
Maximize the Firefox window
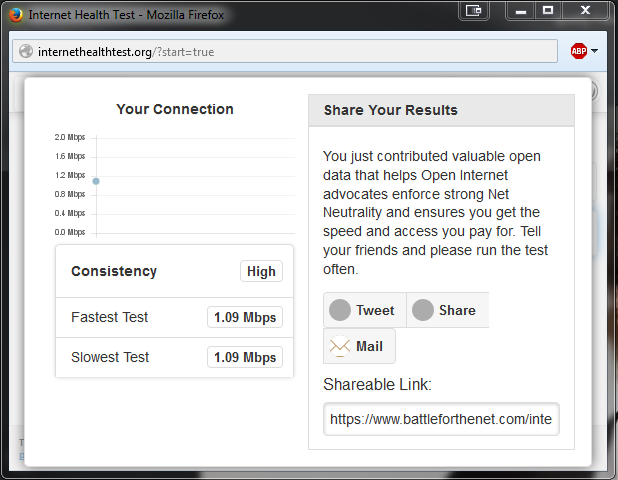point(548,10)
